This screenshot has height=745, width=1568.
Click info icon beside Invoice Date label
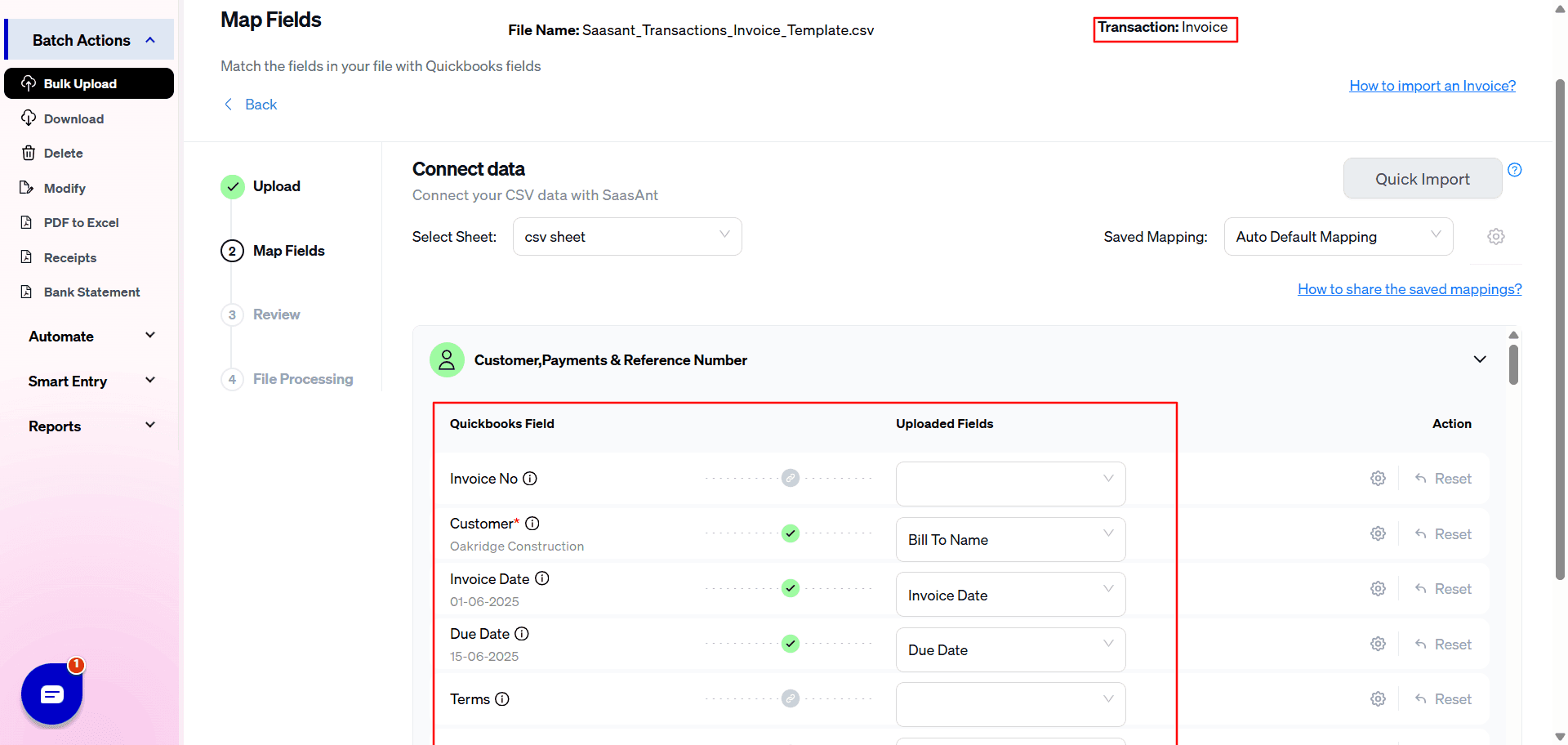542,578
